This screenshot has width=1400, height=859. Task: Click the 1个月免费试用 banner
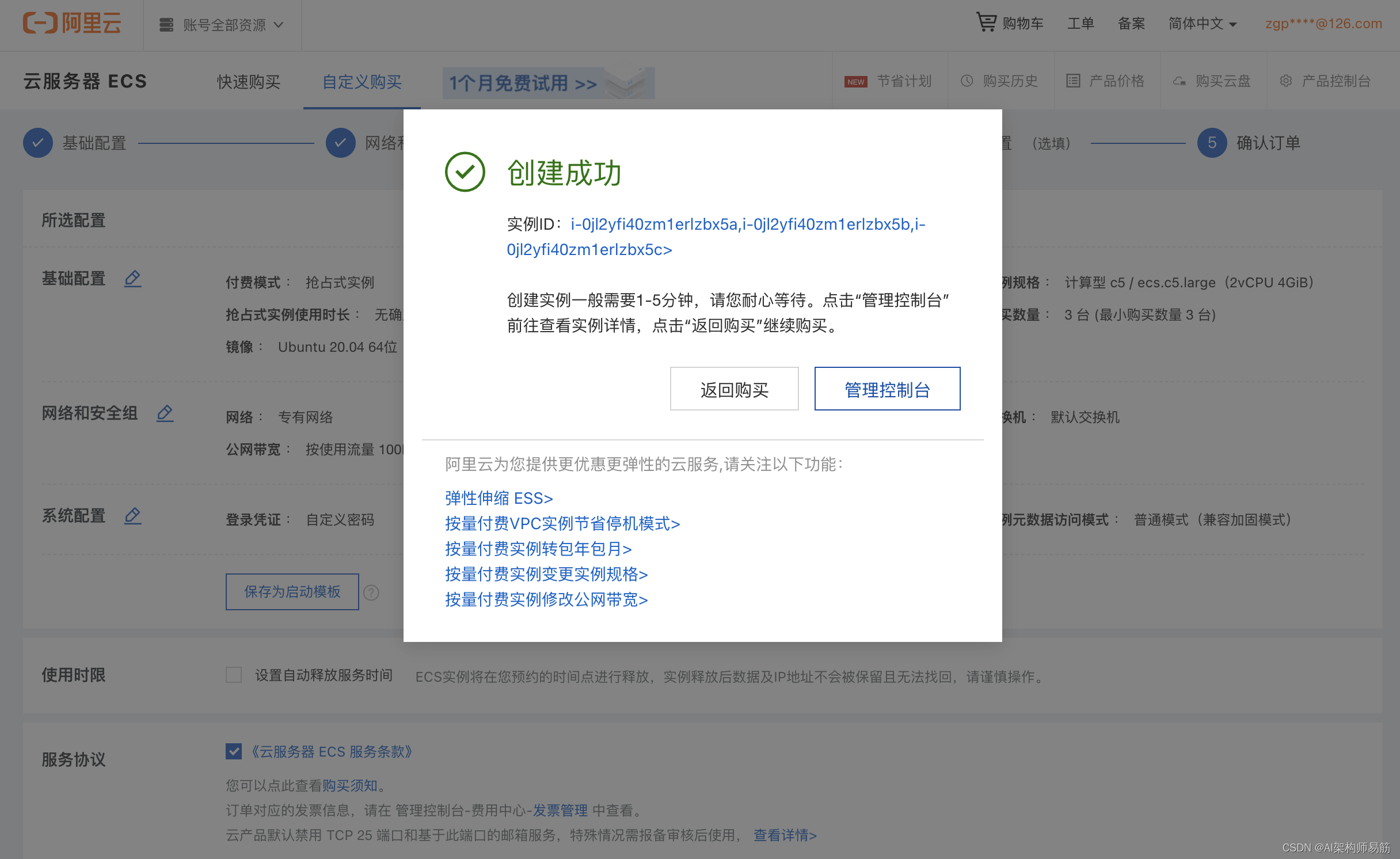(x=548, y=83)
